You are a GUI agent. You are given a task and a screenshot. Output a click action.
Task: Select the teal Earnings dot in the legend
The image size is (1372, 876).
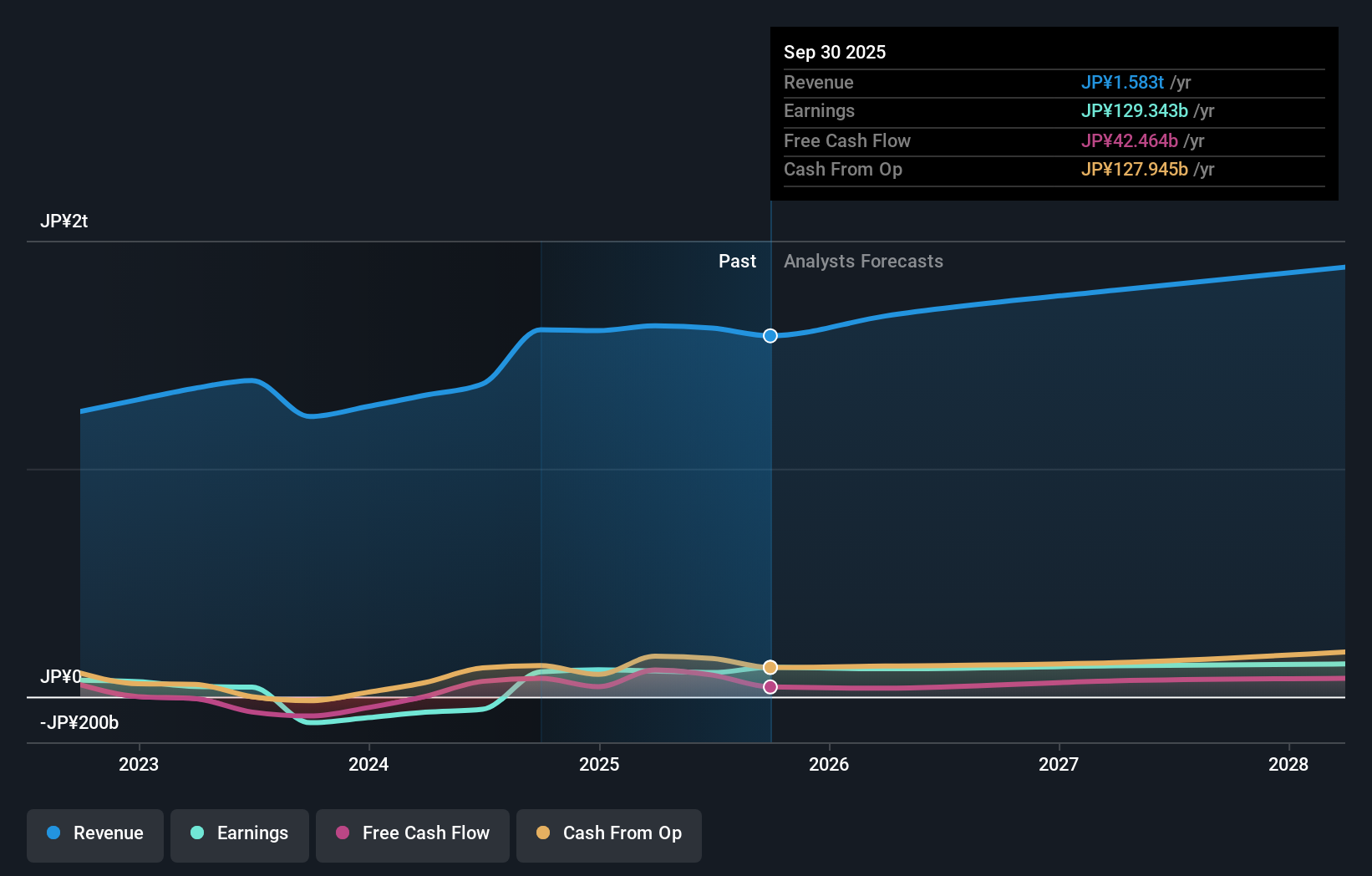coord(196,833)
